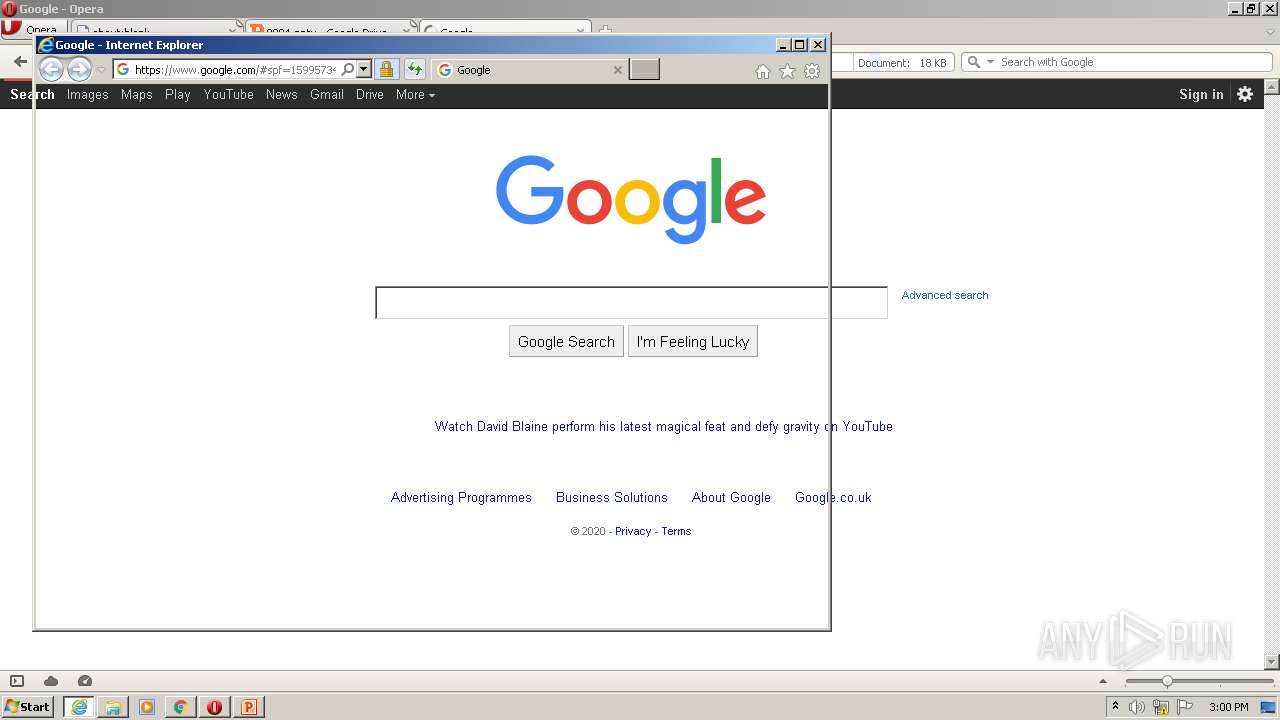Open the Advanced search link
This screenshot has height=720, width=1280.
point(945,295)
